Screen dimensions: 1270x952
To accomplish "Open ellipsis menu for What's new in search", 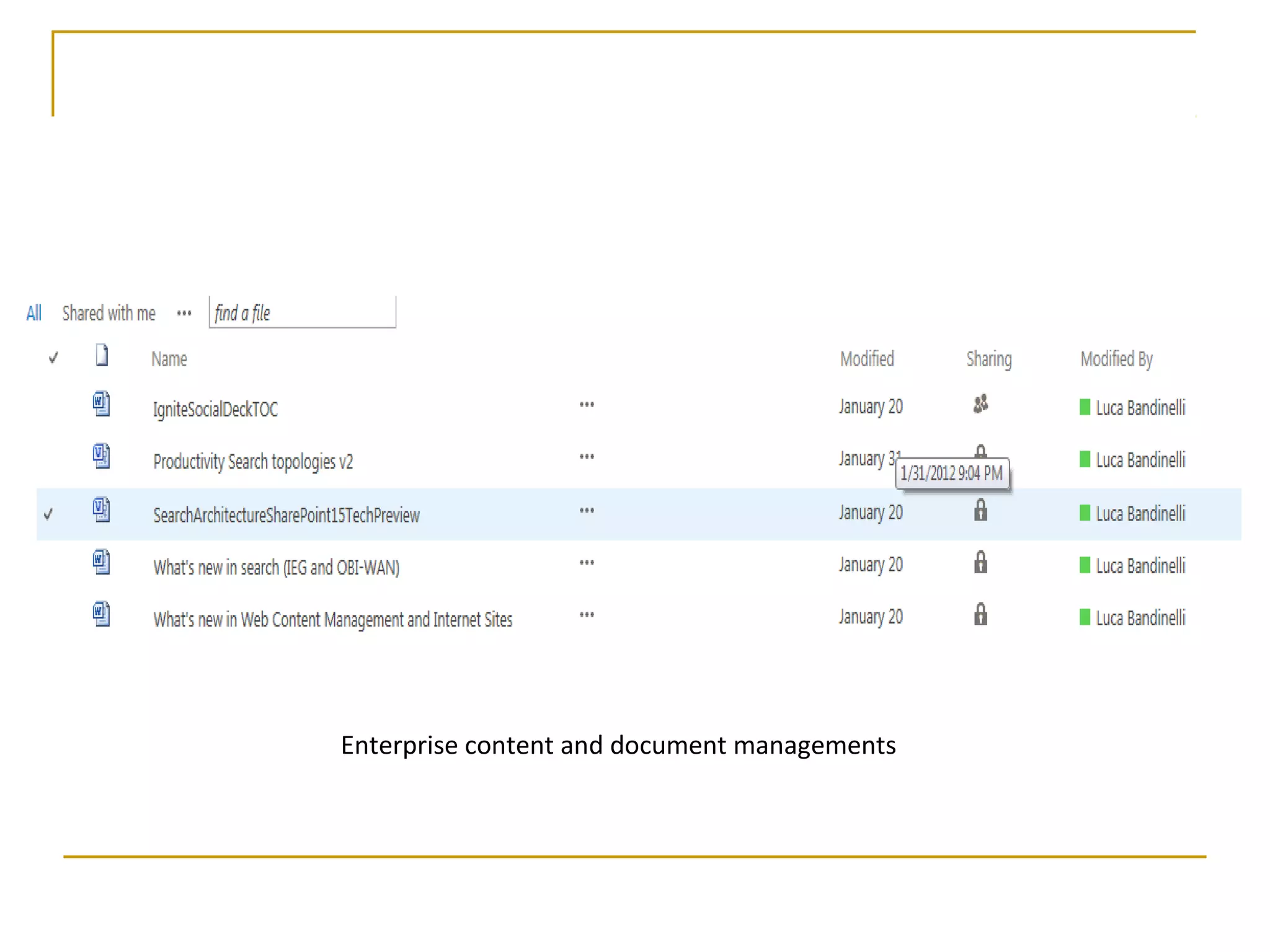I will click(587, 563).
